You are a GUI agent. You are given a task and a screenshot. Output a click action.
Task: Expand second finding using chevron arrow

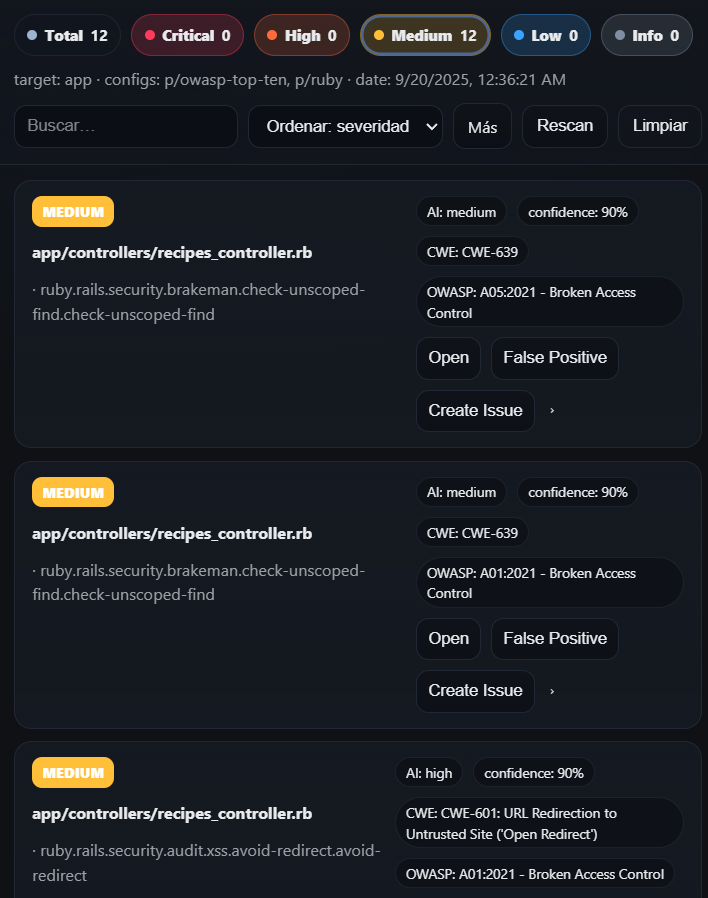pos(553,691)
